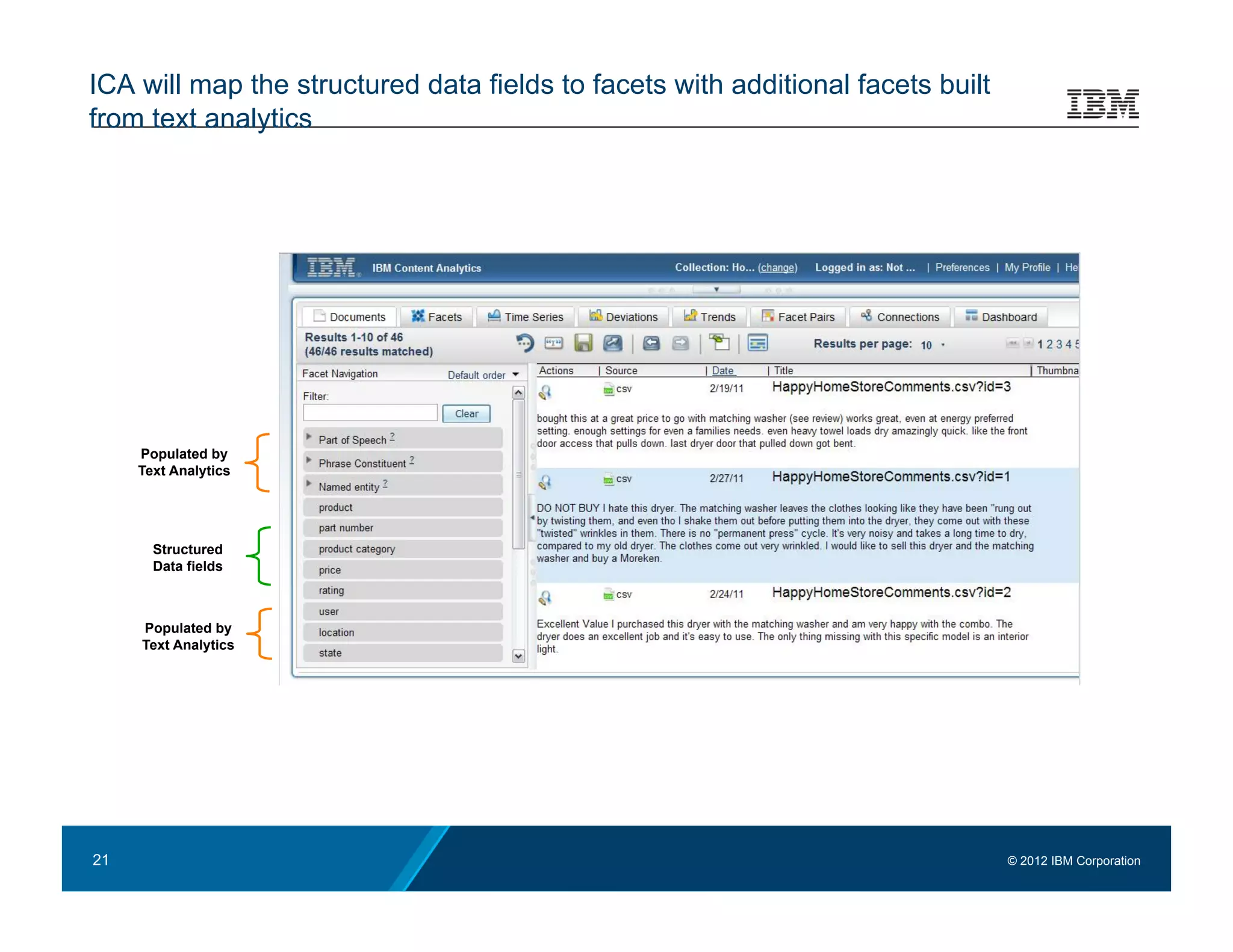Open the My Profile link
This screenshot has height=952, width=1233.
pyautogui.click(x=1027, y=267)
